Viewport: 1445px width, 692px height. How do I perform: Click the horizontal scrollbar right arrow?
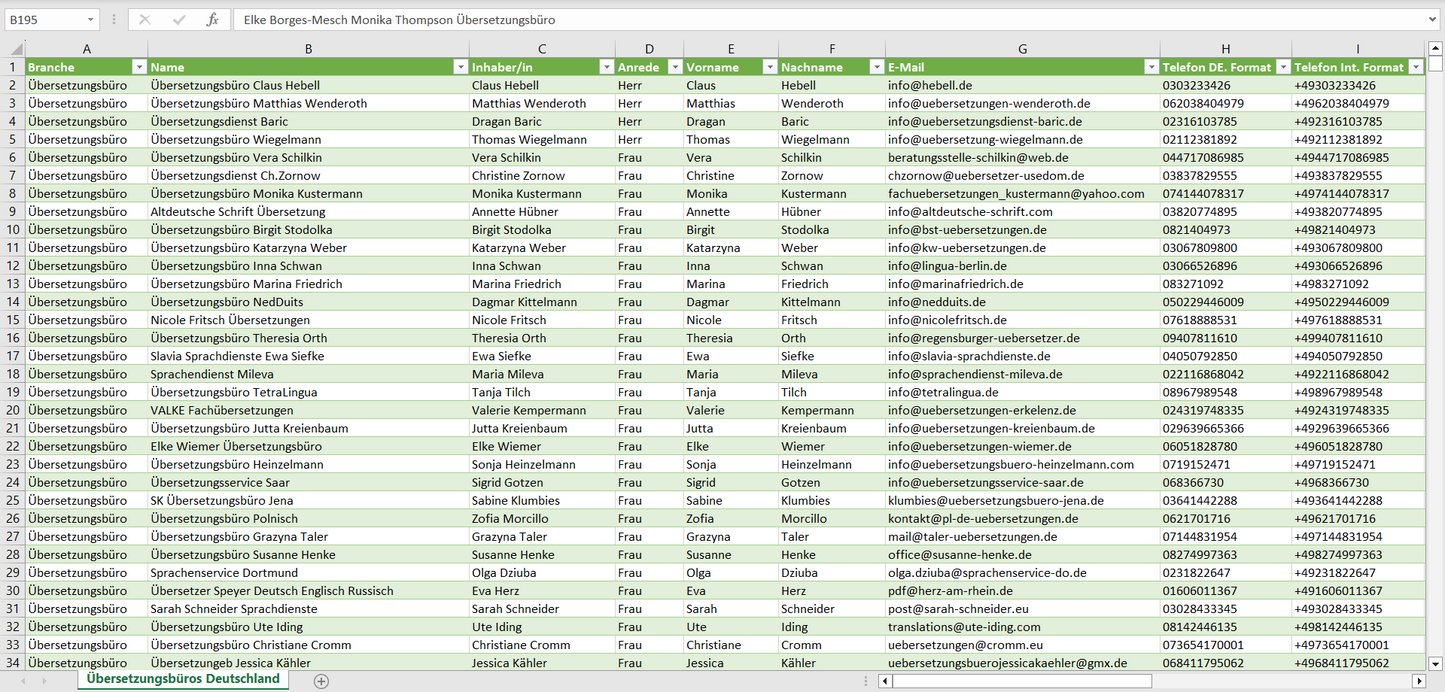[1418, 681]
